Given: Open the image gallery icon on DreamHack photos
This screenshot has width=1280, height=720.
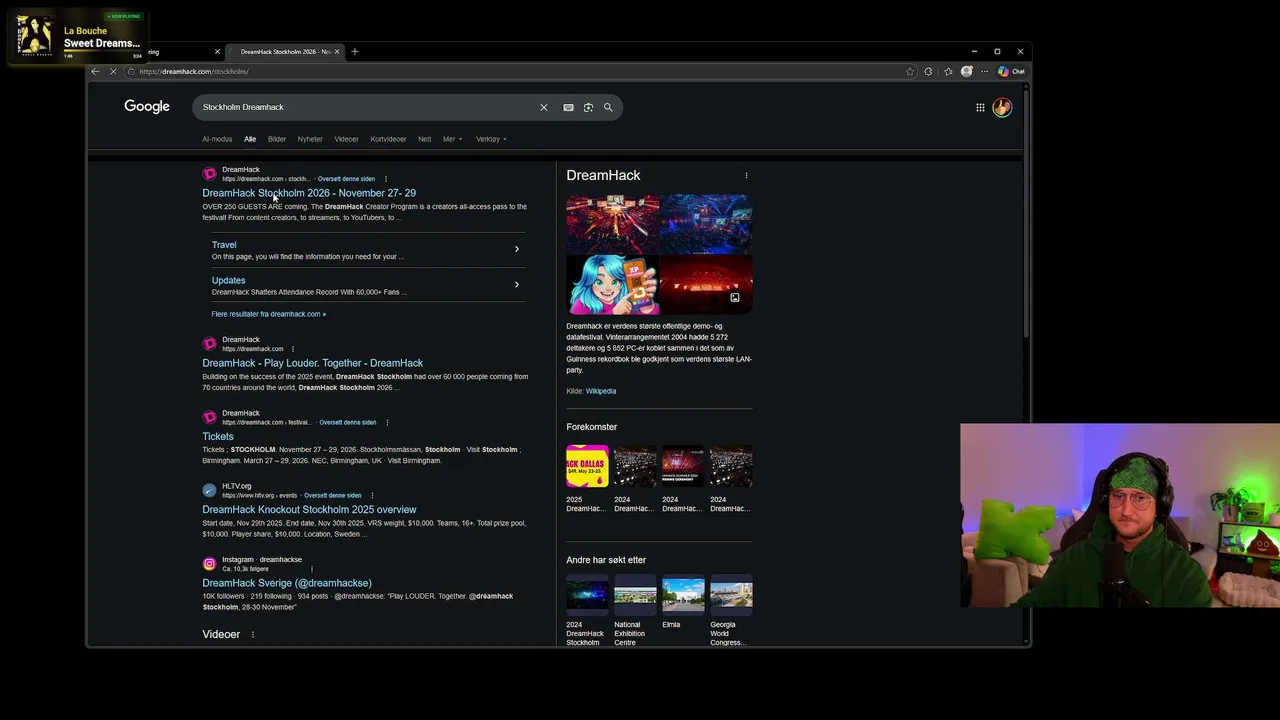Looking at the screenshot, I should click(734, 297).
